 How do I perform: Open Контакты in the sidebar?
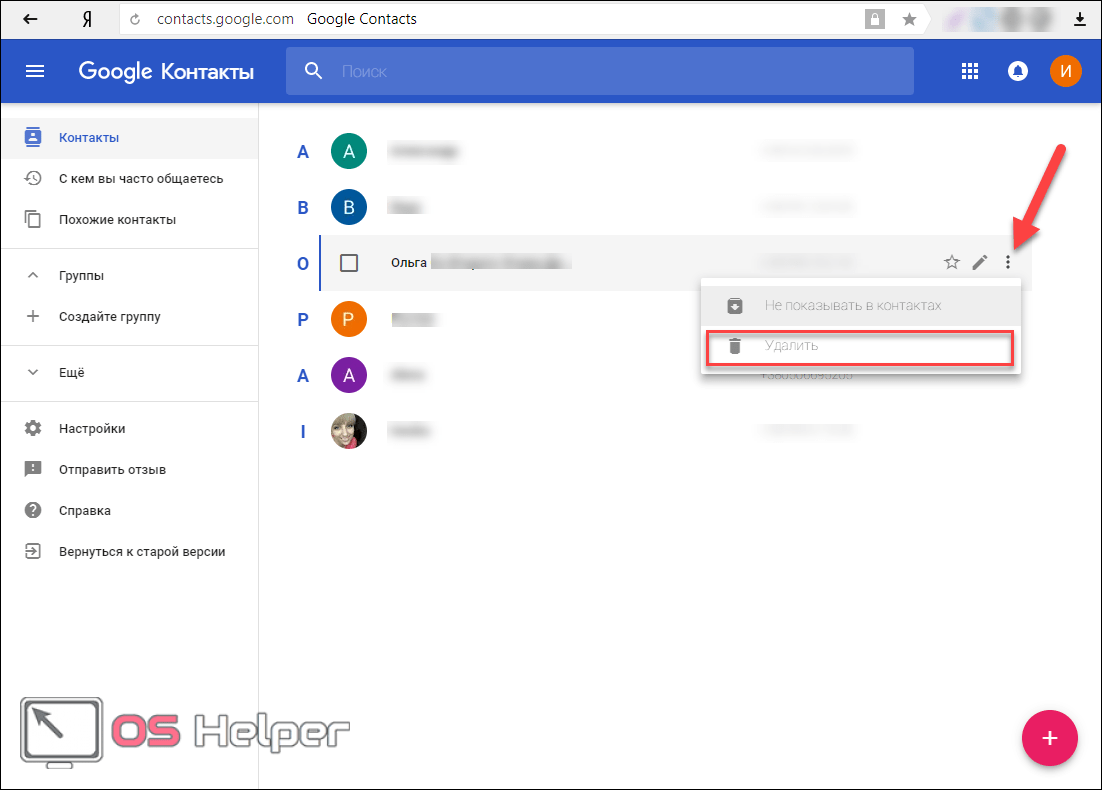(88, 138)
